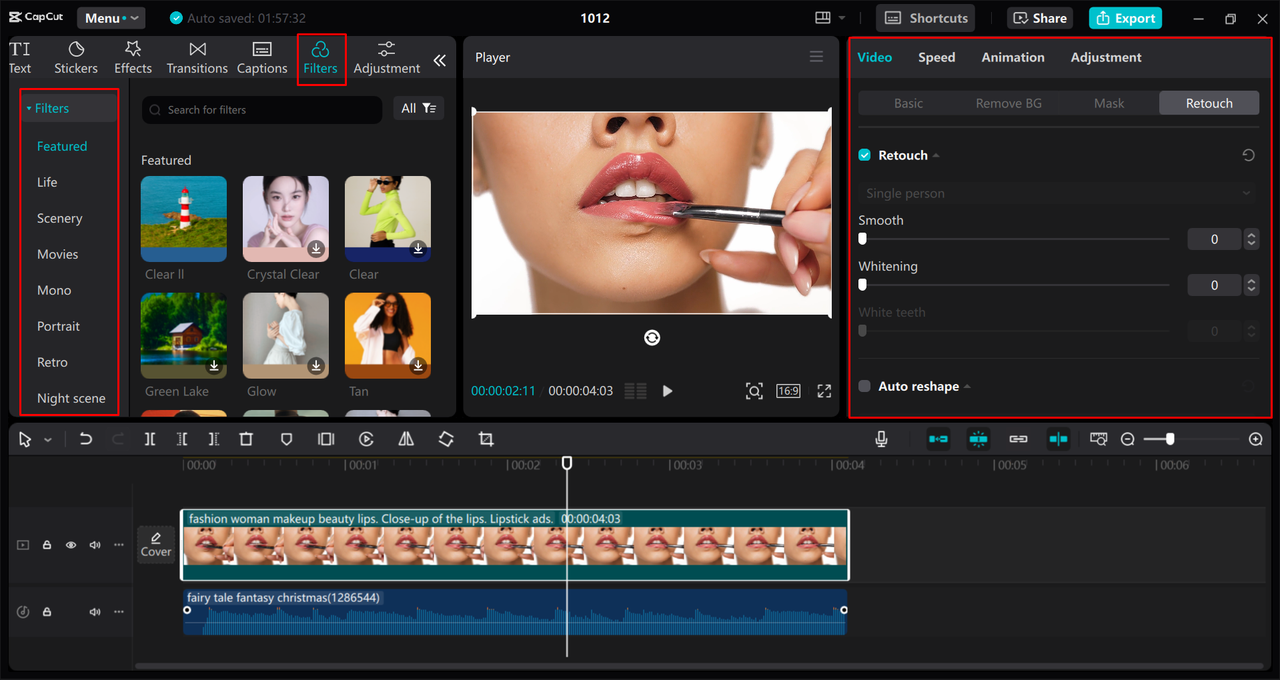Open the All filter sort dropdown
Image resolution: width=1280 pixels, height=680 pixels.
click(418, 108)
